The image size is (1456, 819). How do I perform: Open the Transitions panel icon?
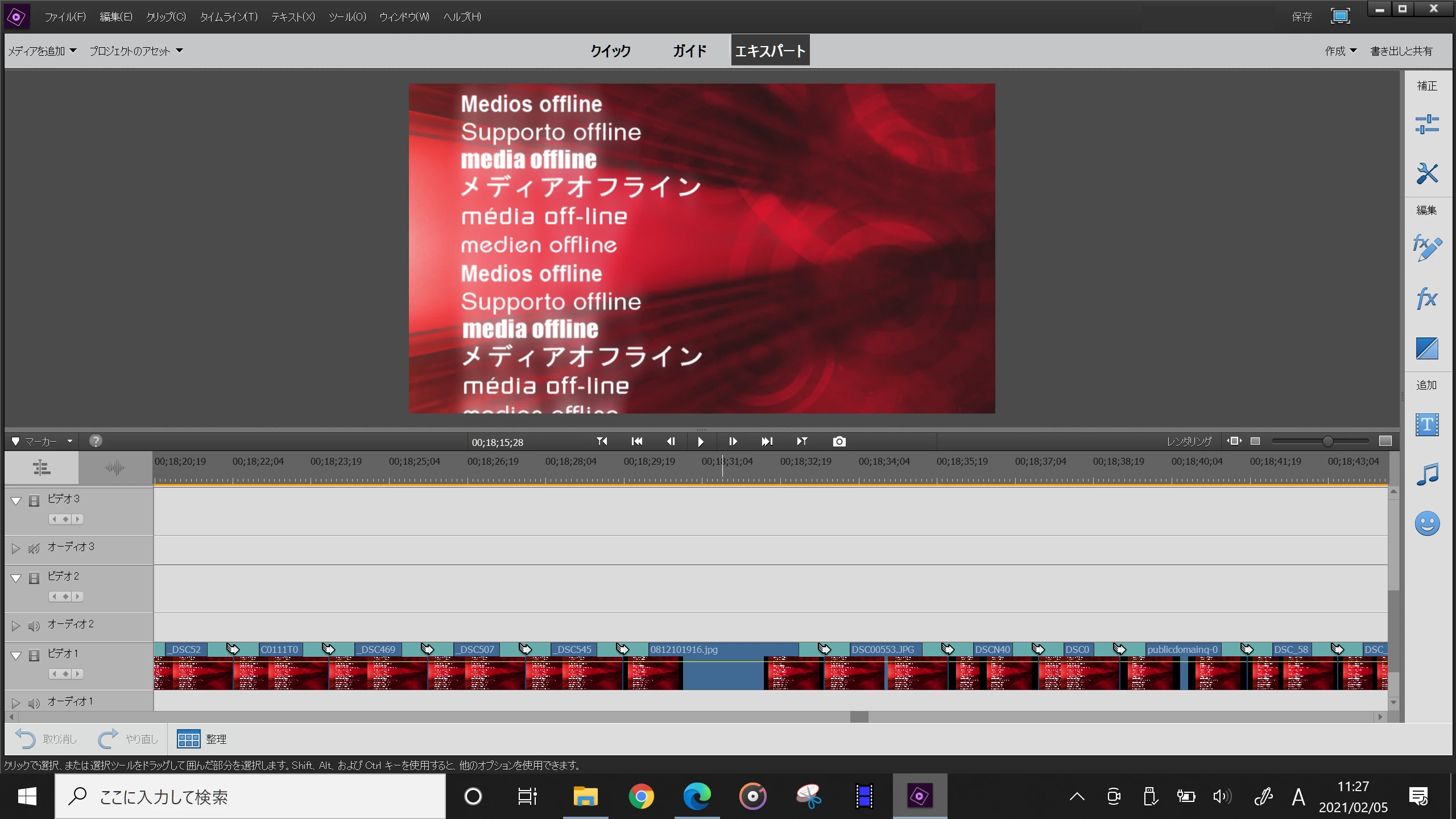pos(1426,348)
